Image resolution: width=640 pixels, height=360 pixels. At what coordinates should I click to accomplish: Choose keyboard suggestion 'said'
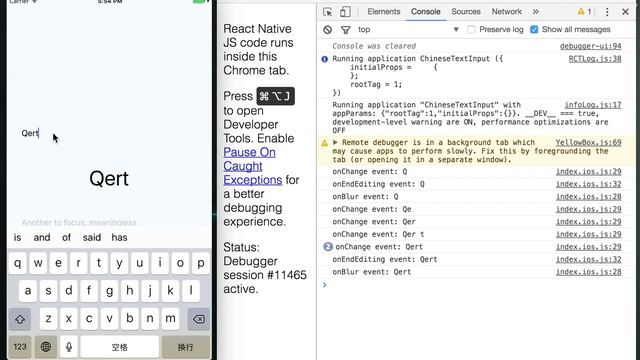pos(92,238)
